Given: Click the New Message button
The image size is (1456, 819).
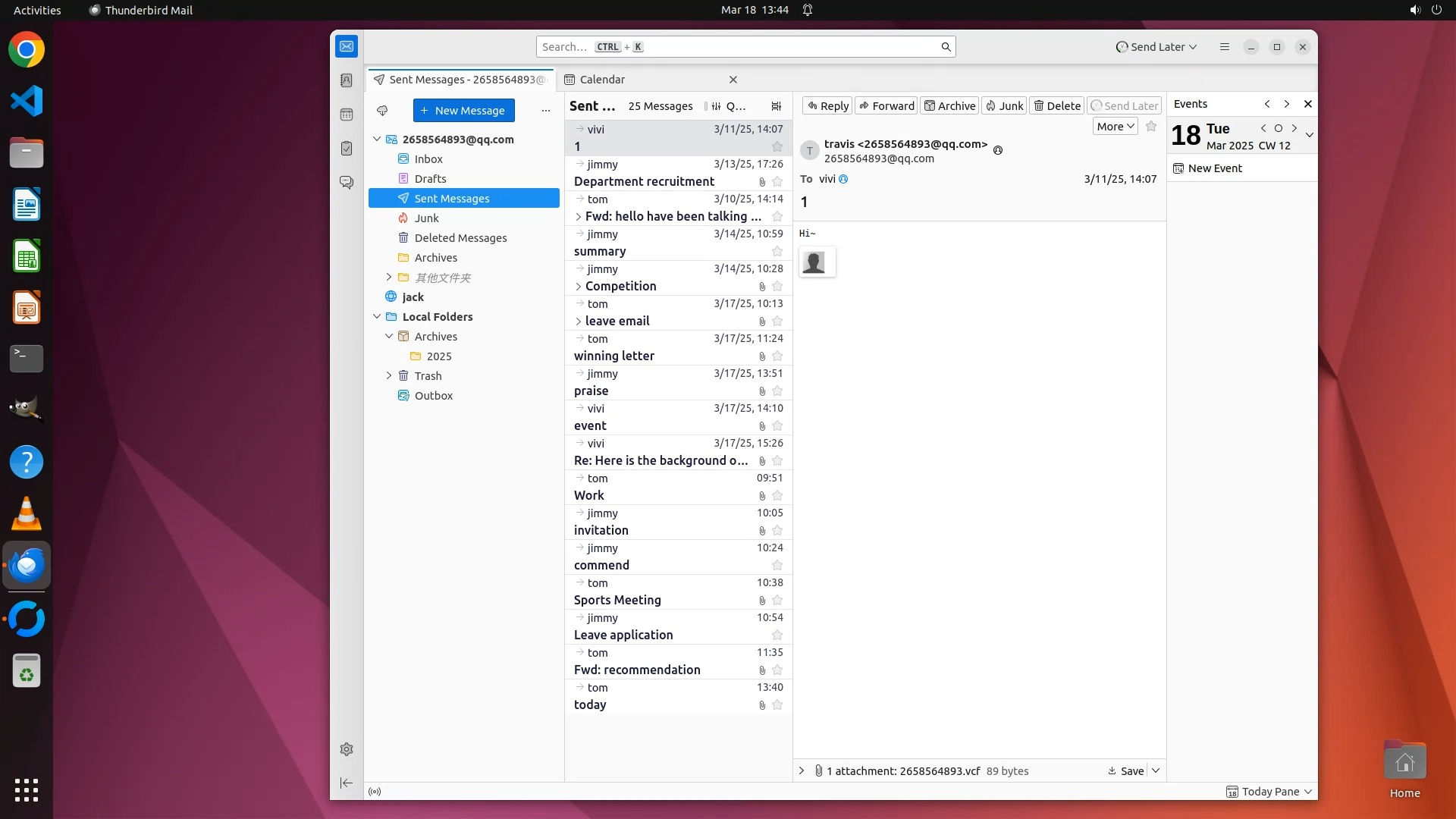Looking at the screenshot, I should 463,111.
